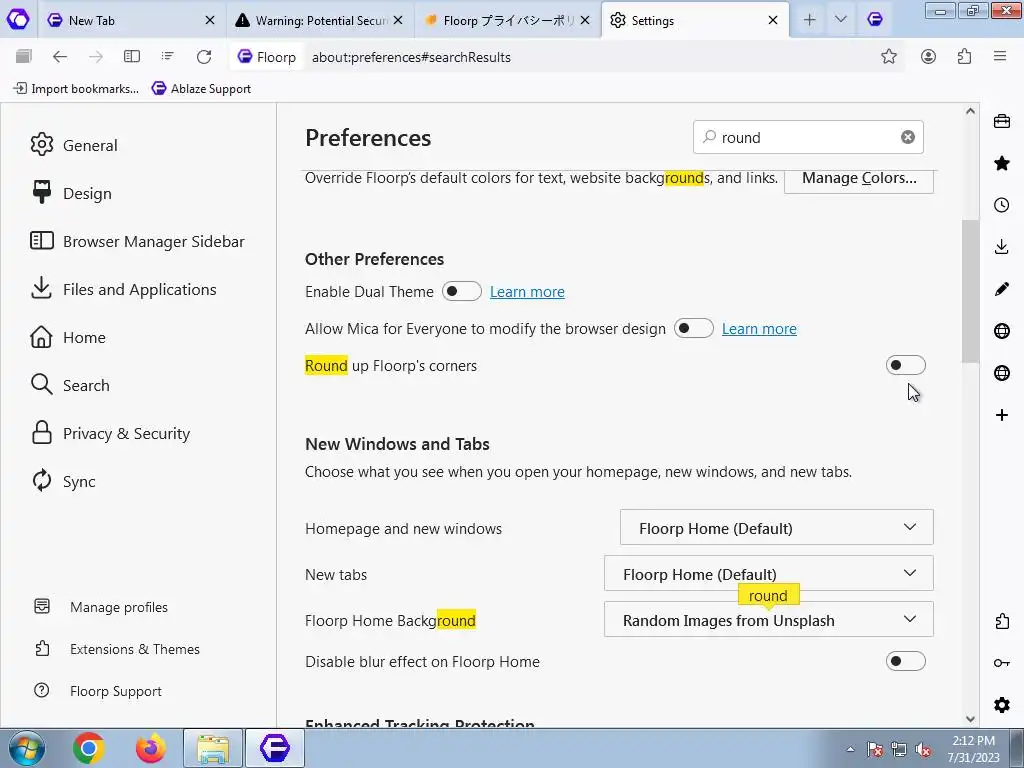Viewport: 1024px width, 768px height.
Task: Open the tab list icon in toolbar
Action: point(168,57)
